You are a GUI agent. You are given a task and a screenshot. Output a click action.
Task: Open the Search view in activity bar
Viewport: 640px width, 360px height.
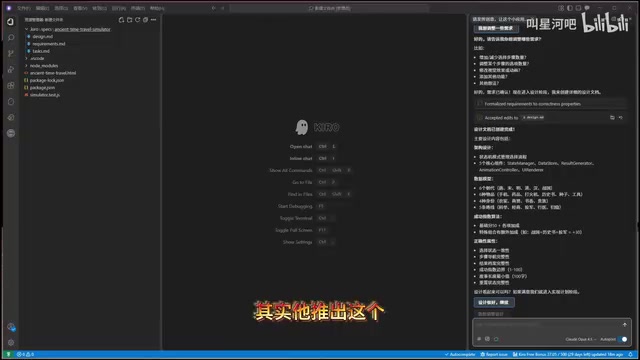tap(11, 38)
